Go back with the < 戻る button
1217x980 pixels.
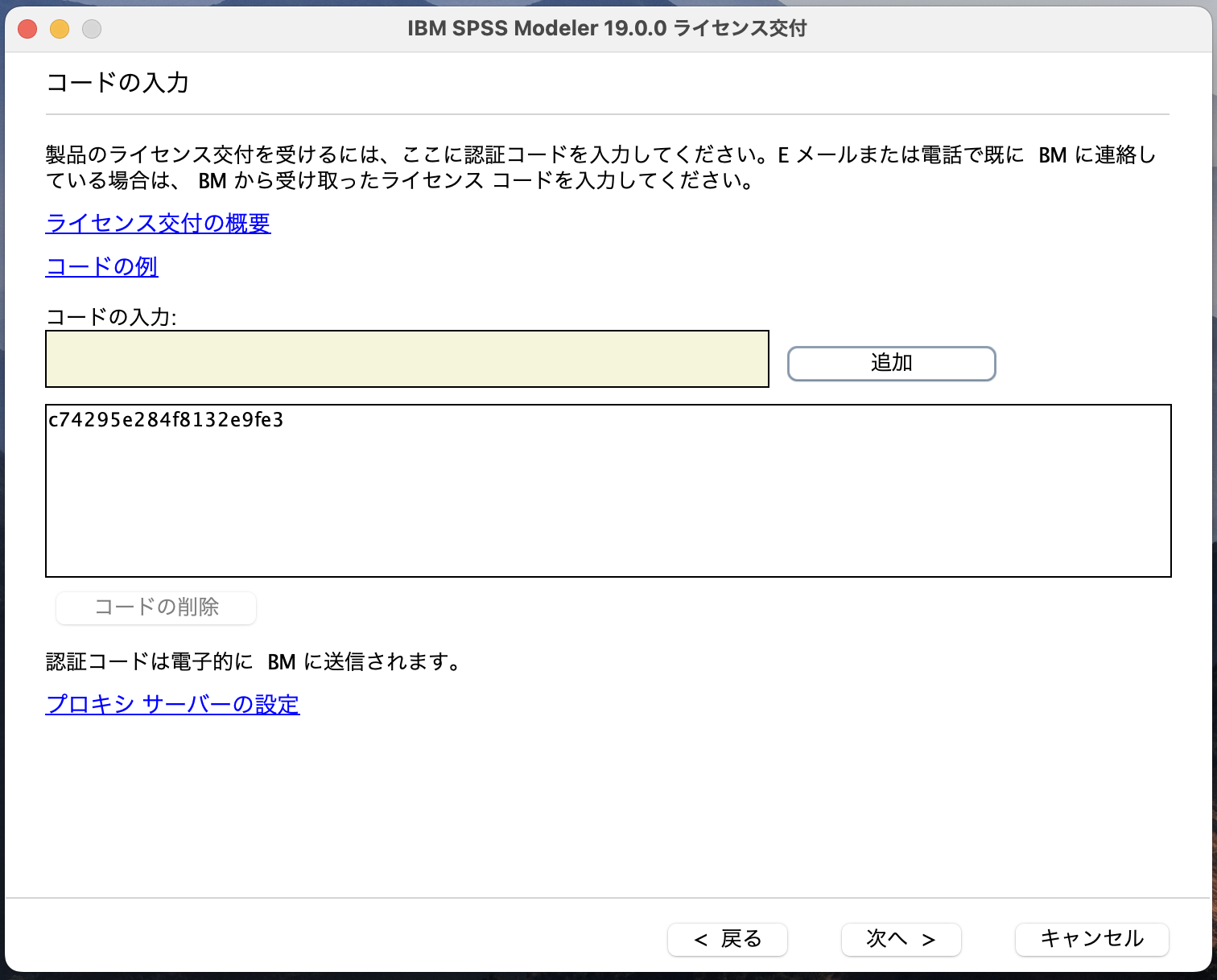coord(728,939)
